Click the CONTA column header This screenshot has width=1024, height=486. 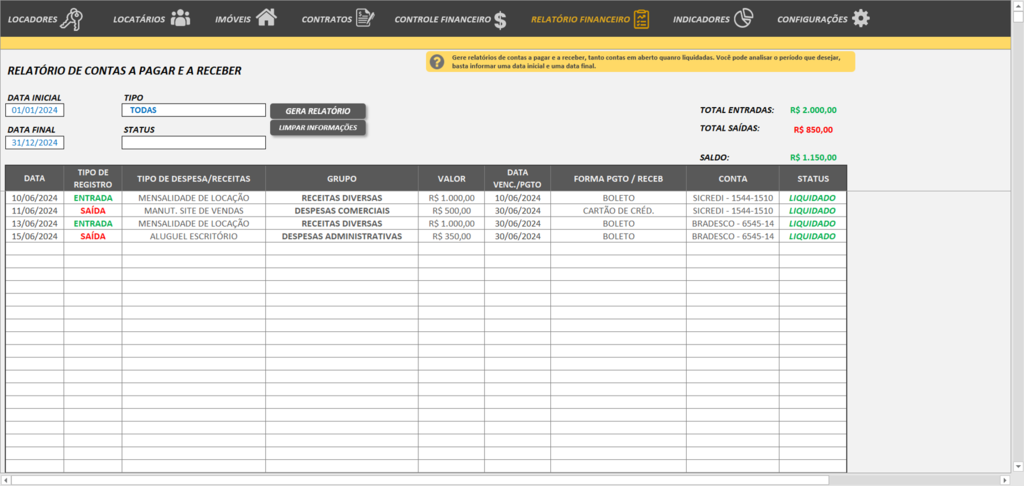[x=733, y=178]
